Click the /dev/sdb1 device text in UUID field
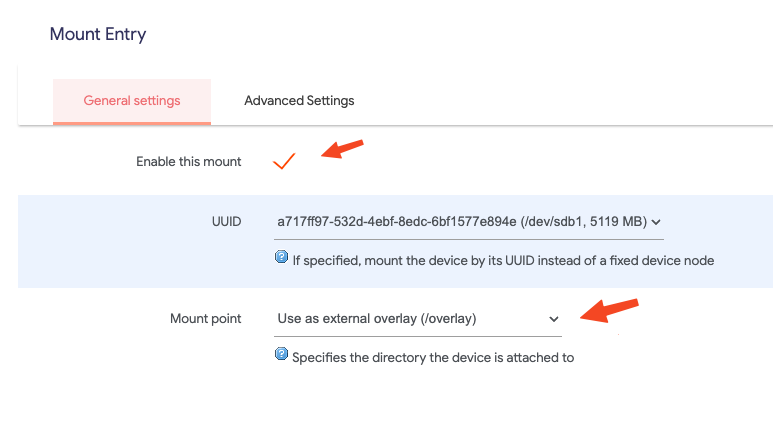This screenshot has height=425, width=773. click(554, 221)
